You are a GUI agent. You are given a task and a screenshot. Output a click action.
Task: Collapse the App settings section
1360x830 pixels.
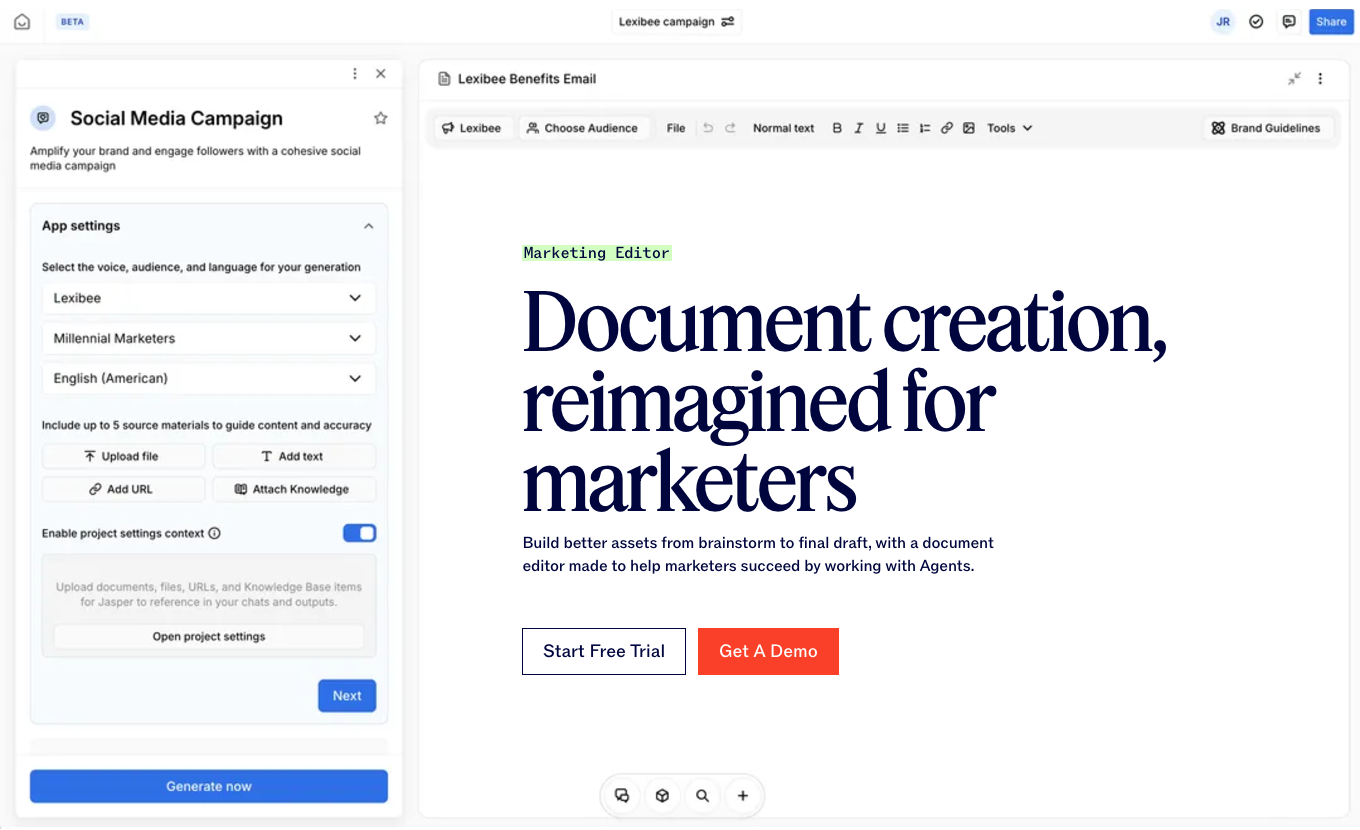(x=368, y=226)
